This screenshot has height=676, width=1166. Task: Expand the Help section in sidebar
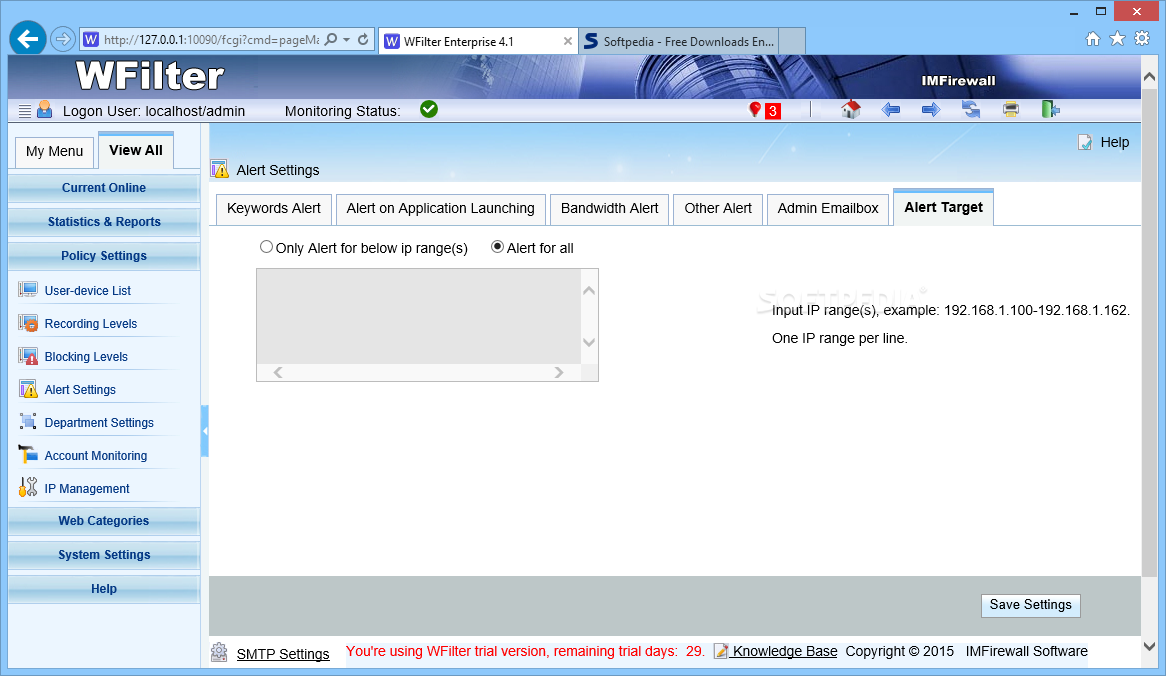click(x=104, y=589)
